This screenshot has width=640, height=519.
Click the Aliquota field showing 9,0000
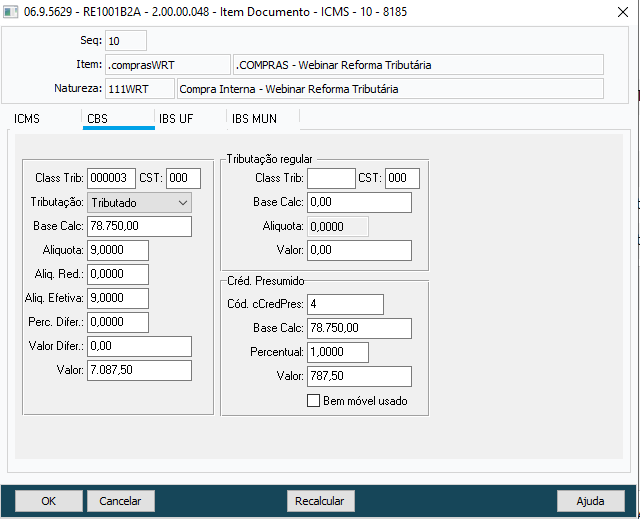click(118, 250)
